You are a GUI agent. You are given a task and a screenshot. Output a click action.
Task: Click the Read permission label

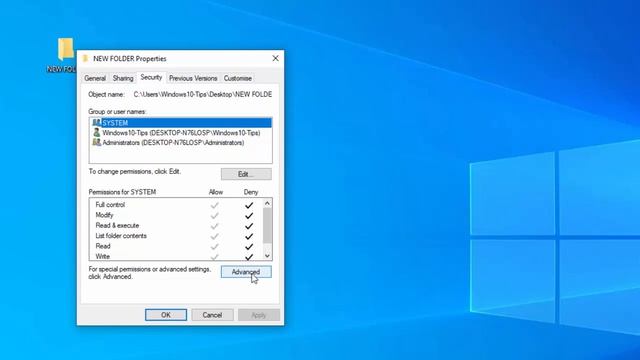tap(103, 246)
